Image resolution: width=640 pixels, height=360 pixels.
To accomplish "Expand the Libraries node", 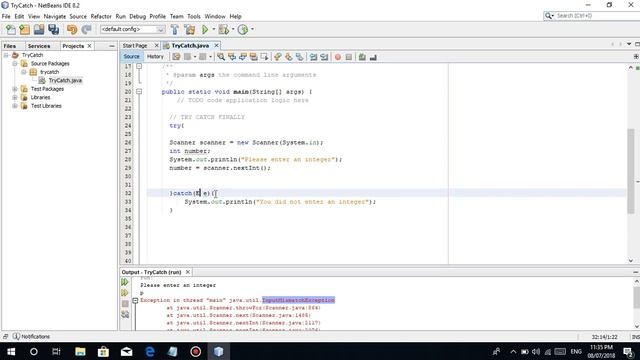I will [x=15, y=98].
